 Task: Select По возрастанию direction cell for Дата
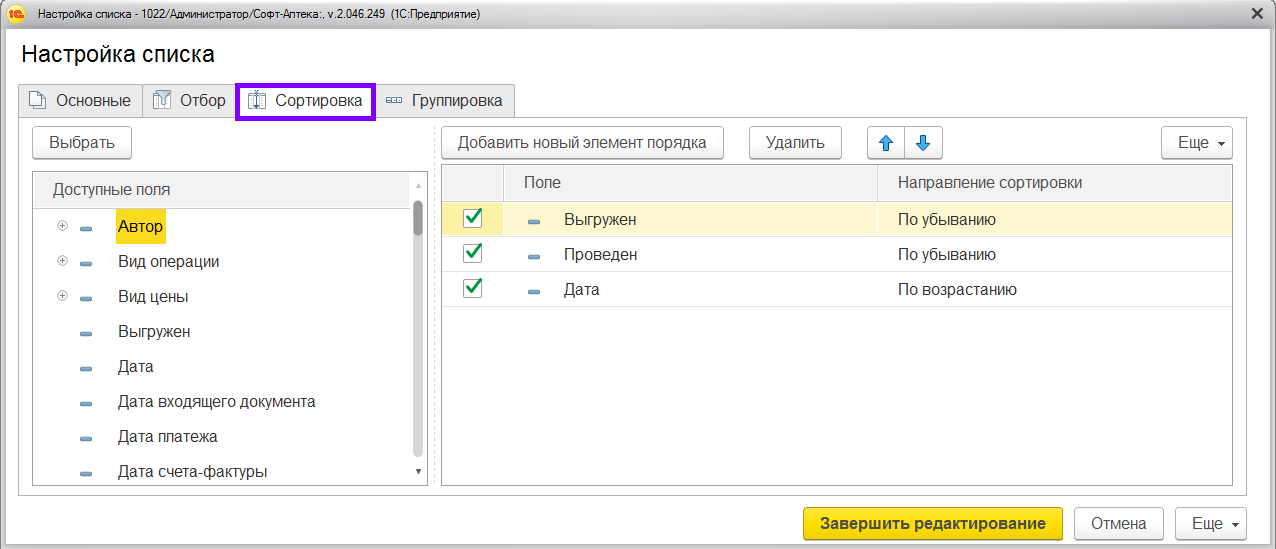(x=957, y=290)
